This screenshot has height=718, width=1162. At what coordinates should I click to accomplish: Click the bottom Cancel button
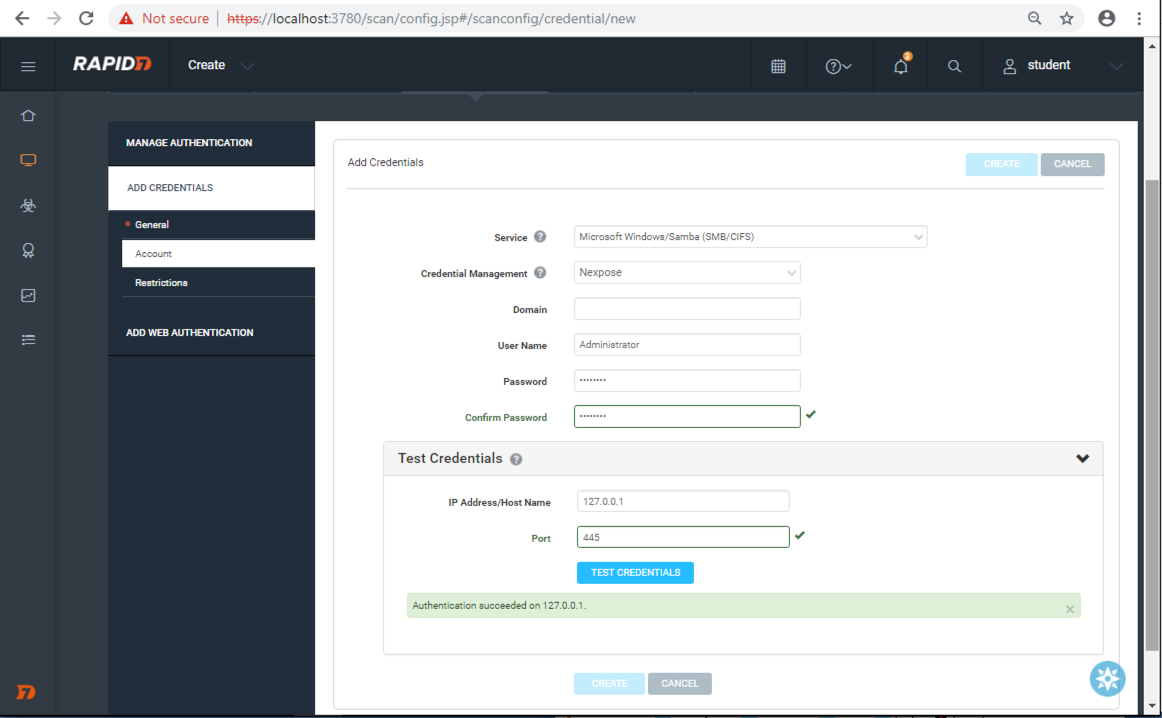[x=680, y=683]
